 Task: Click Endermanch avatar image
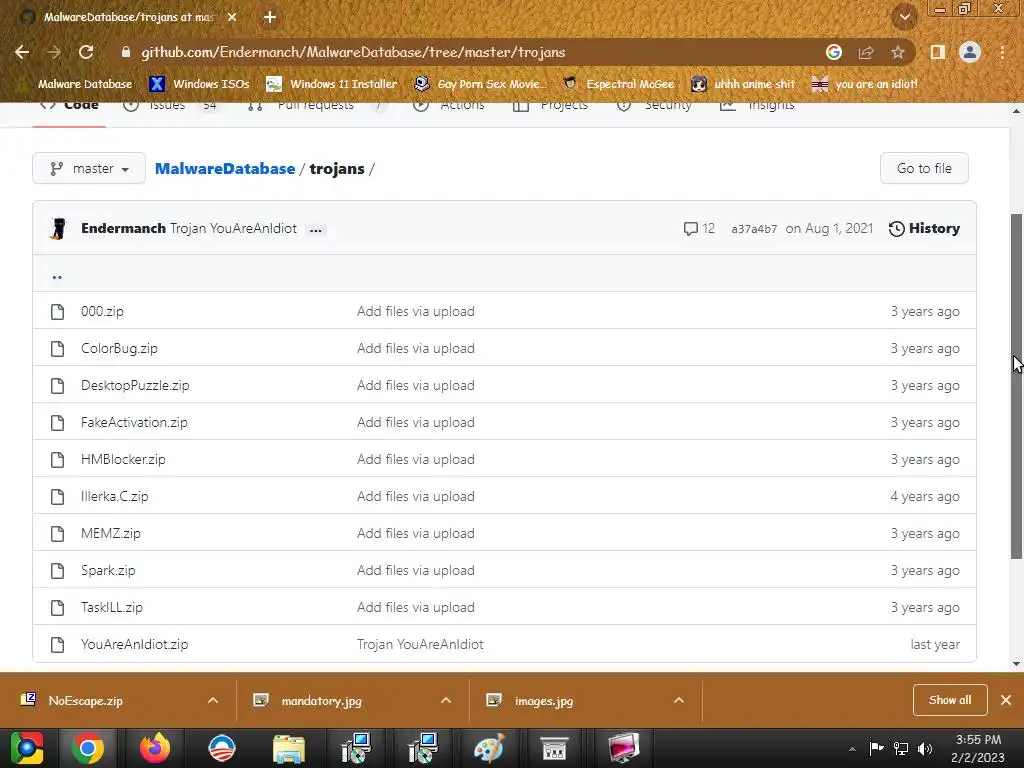(x=58, y=229)
